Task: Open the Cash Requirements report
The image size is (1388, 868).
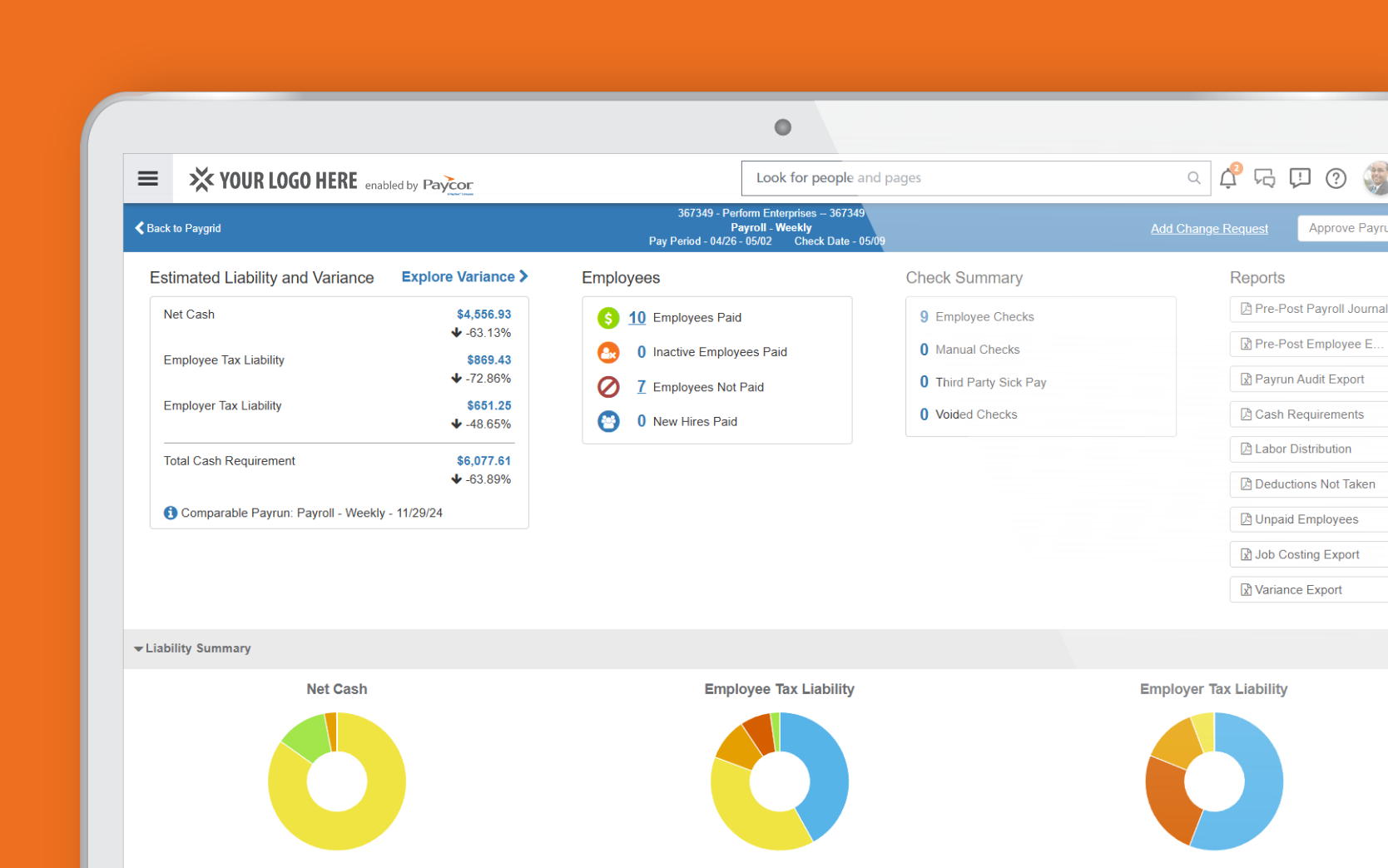Action: point(1308,414)
